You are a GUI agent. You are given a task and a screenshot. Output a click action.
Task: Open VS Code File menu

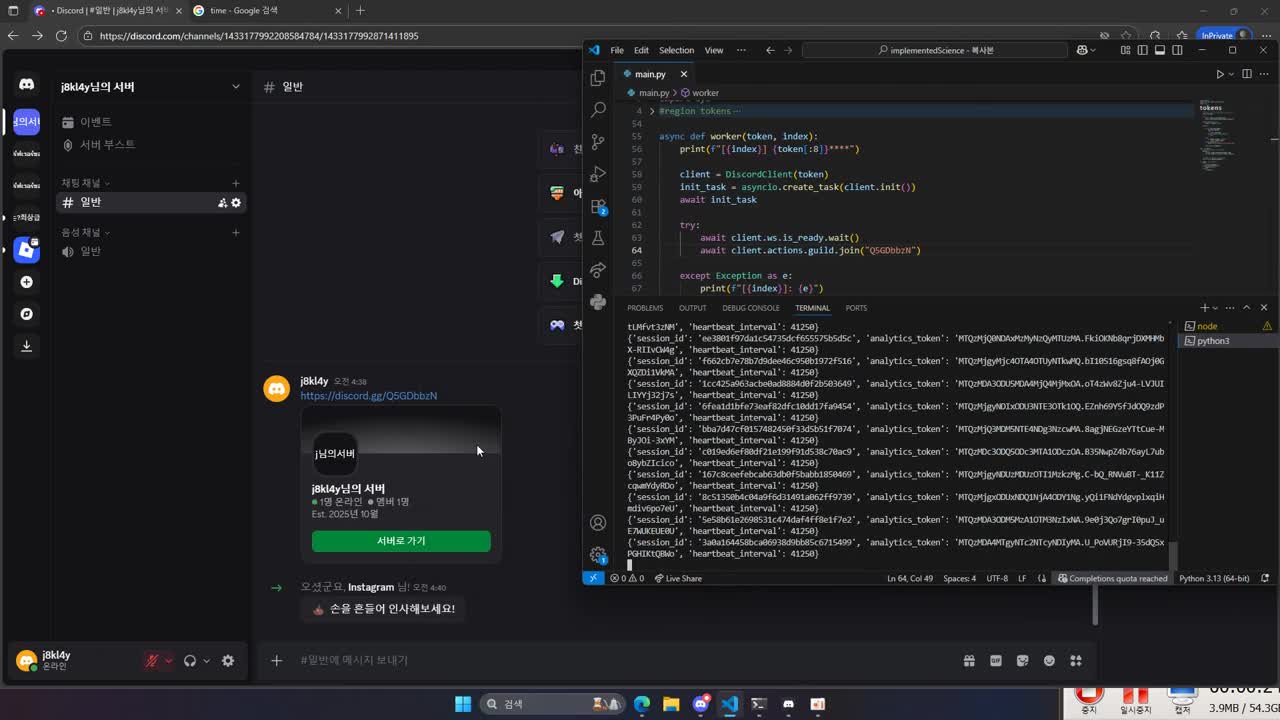pos(617,50)
